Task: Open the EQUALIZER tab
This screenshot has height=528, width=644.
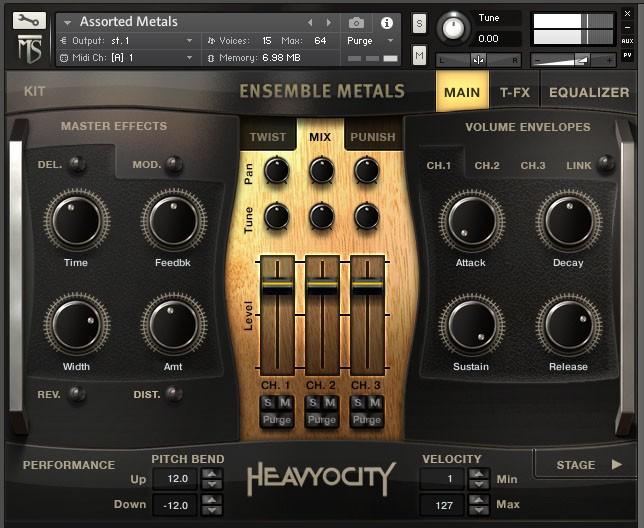Action: (x=589, y=92)
